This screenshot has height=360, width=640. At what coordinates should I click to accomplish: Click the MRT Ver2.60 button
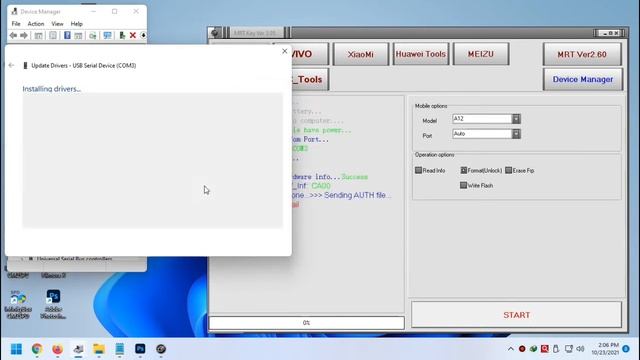(582, 54)
